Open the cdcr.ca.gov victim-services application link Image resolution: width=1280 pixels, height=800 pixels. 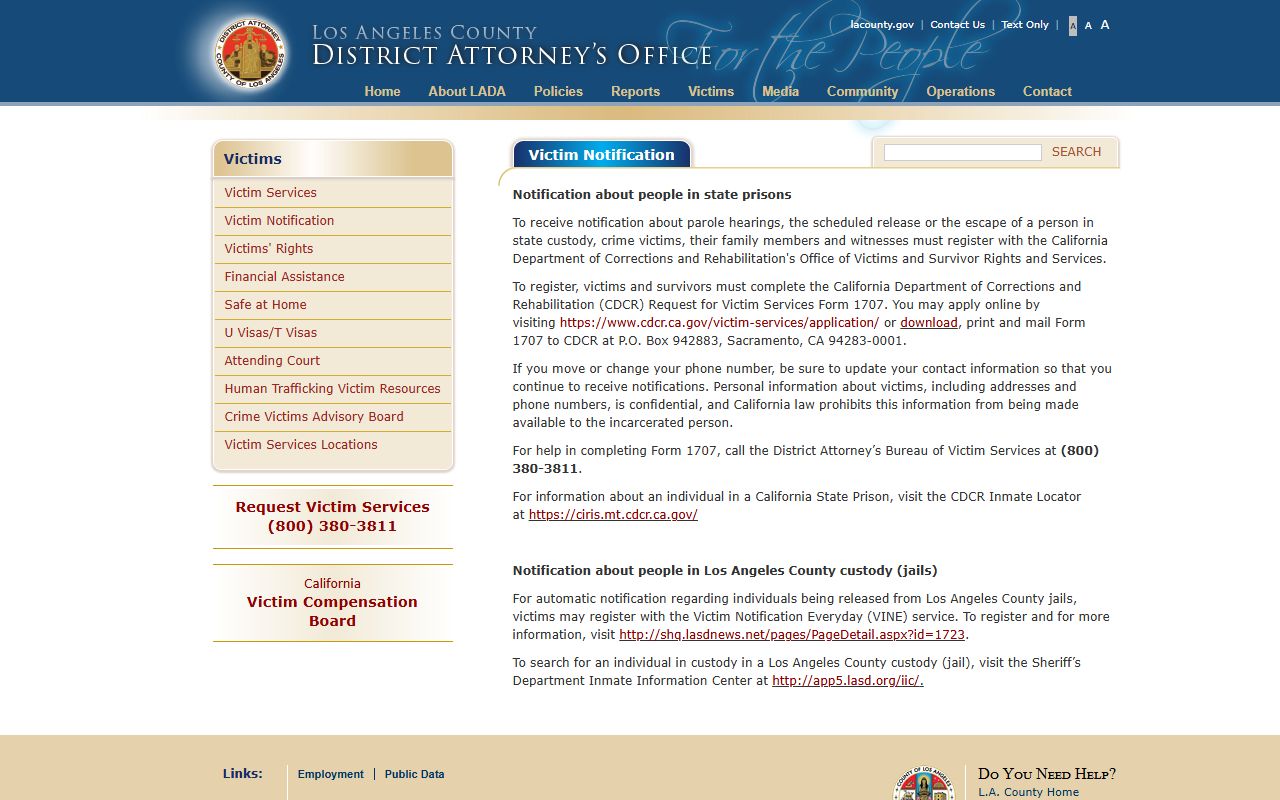(x=719, y=323)
